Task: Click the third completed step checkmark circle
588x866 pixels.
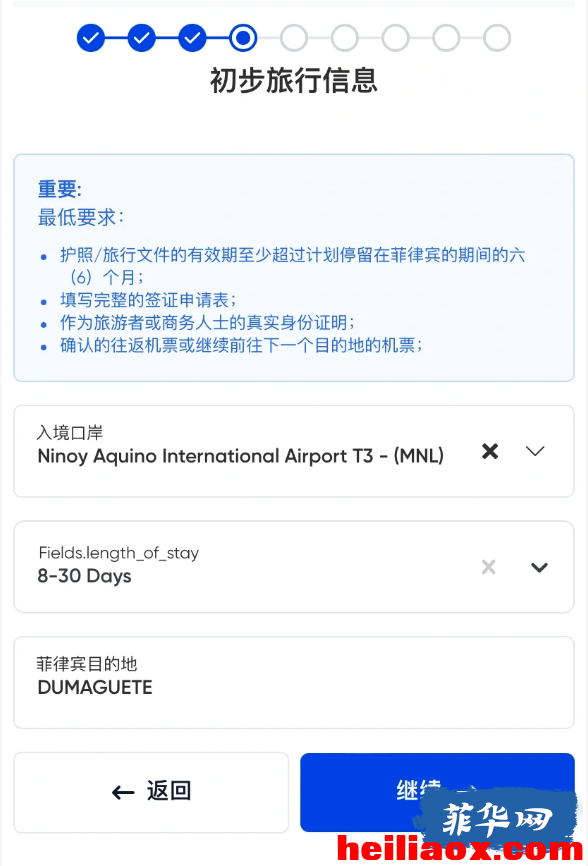Action: click(x=192, y=38)
